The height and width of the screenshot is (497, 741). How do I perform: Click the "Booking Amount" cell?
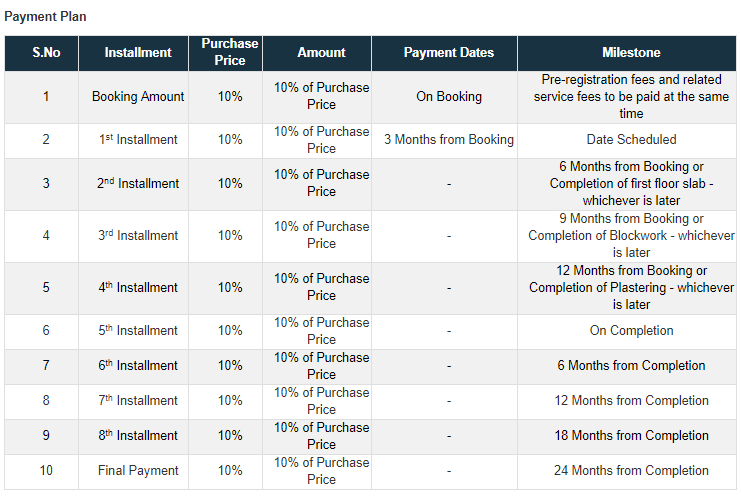pyautogui.click(x=138, y=97)
